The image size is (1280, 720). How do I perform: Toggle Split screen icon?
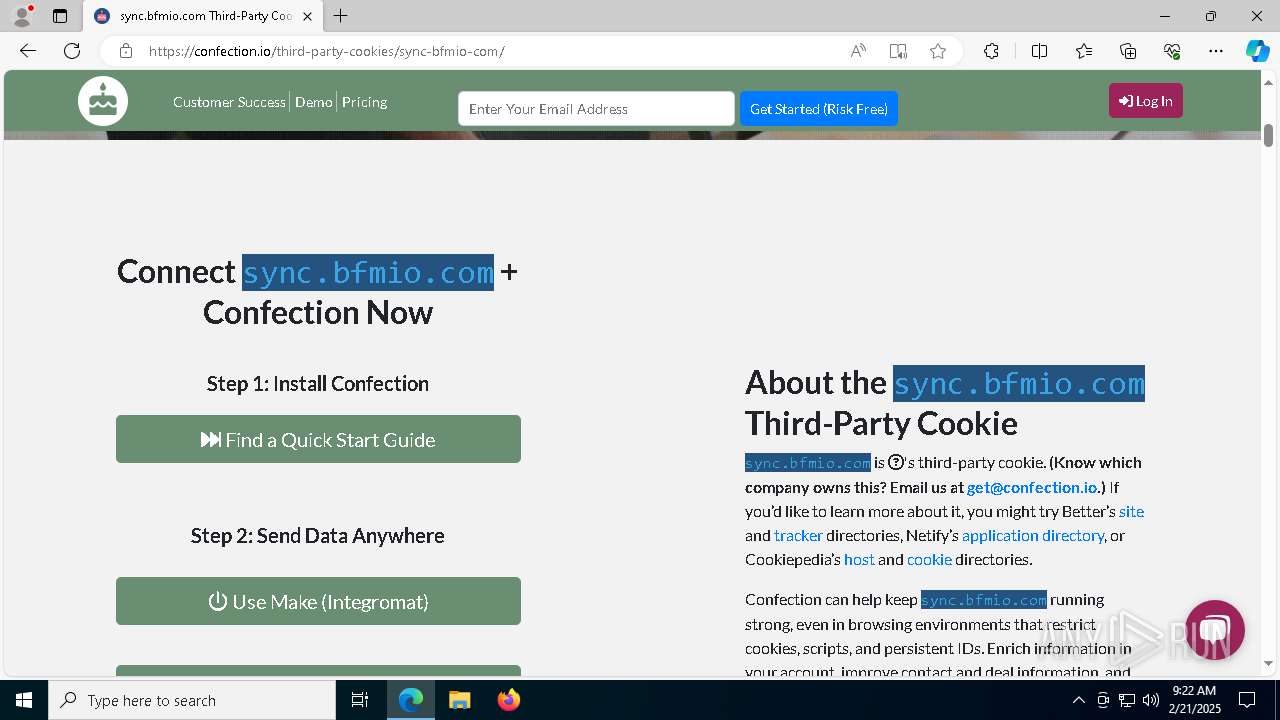(x=1039, y=51)
